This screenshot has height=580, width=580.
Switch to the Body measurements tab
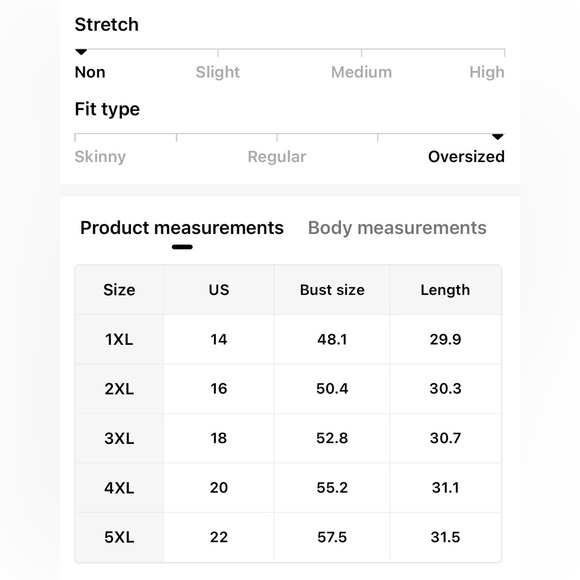click(397, 228)
